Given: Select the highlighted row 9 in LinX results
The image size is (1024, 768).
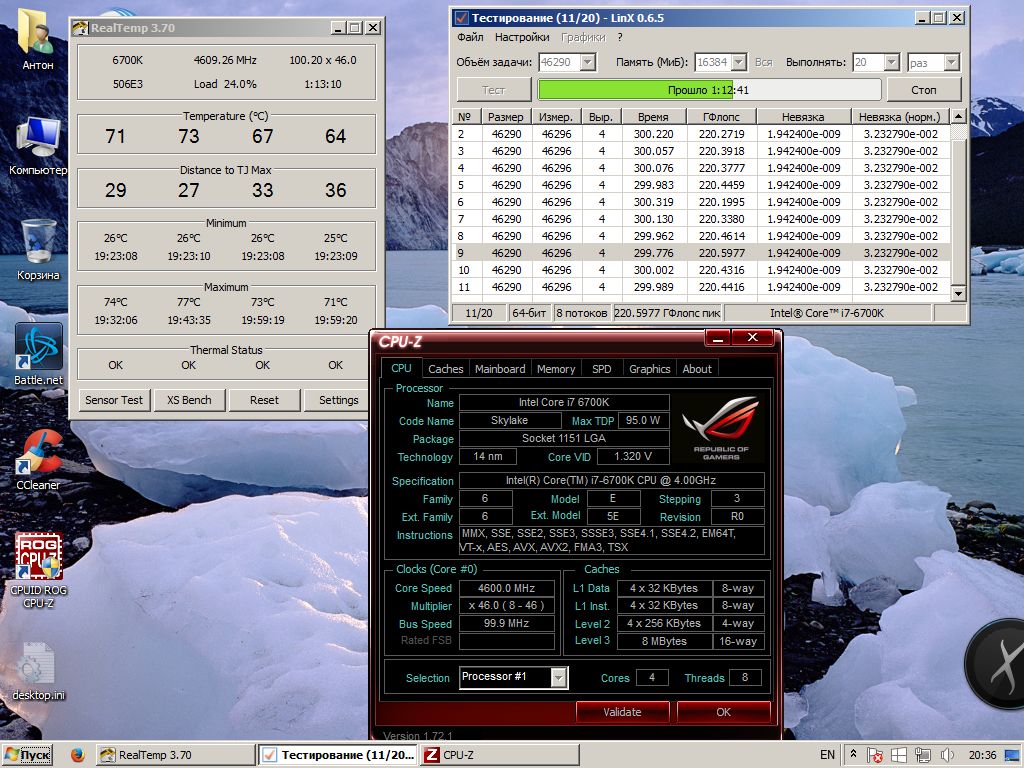Looking at the screenshot, I should coord(701,253).
